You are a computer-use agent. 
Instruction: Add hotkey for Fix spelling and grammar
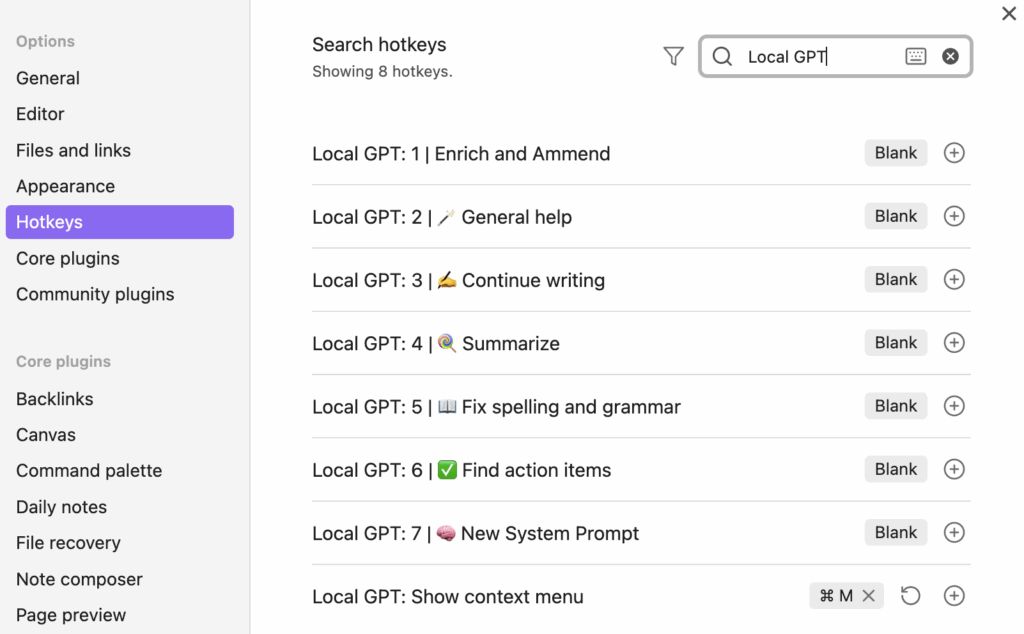pyautogui.click(x=954, y=406)
